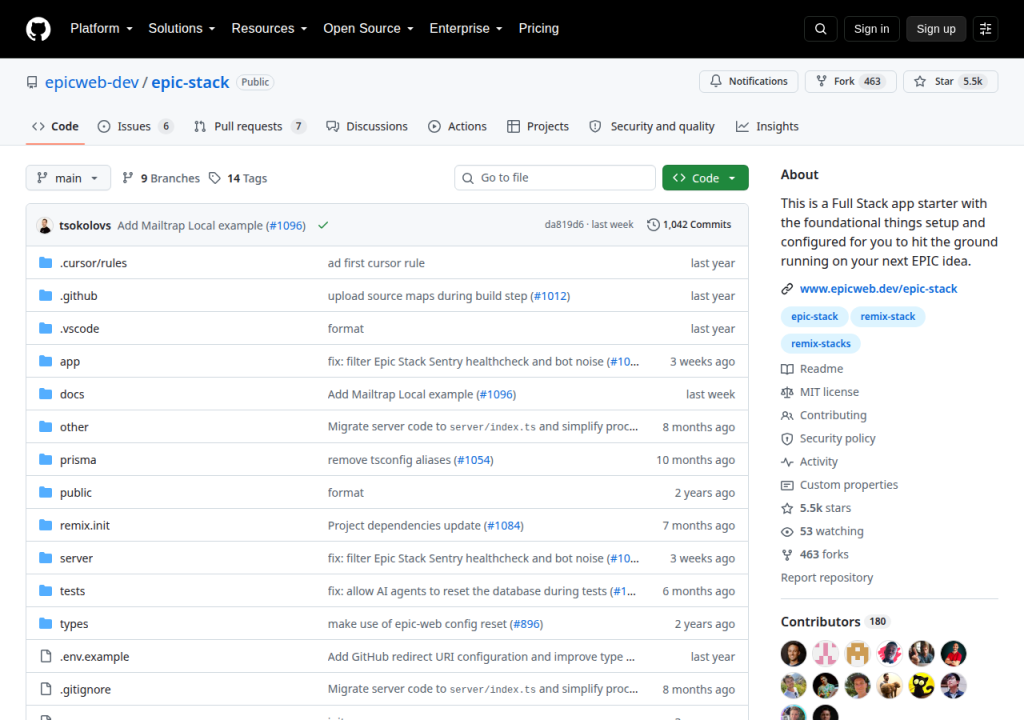Click the file icon for .gitignore
Viewport: 1024px width, 720px height.
click(45, 689)
